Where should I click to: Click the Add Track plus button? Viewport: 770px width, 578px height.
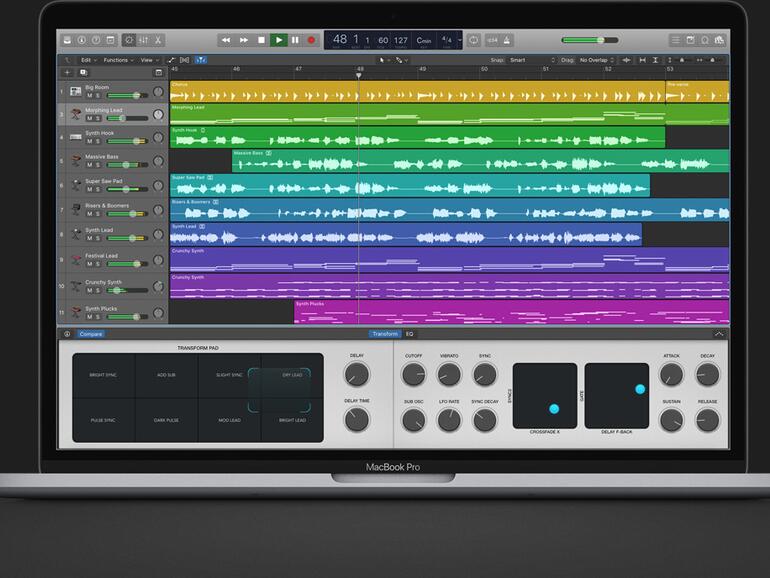(67, 73)
